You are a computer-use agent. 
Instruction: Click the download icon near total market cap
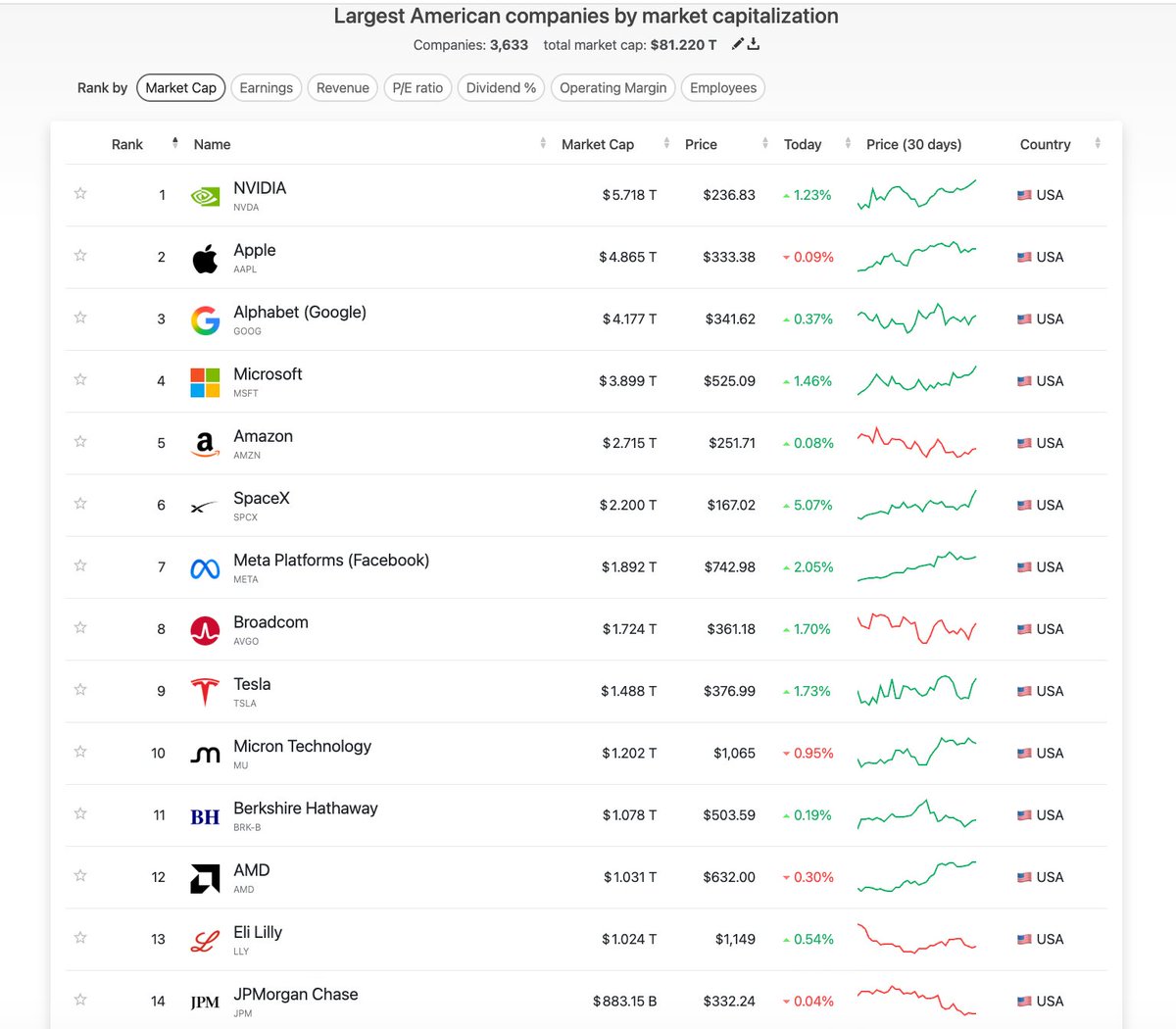(x=754, y=44)
